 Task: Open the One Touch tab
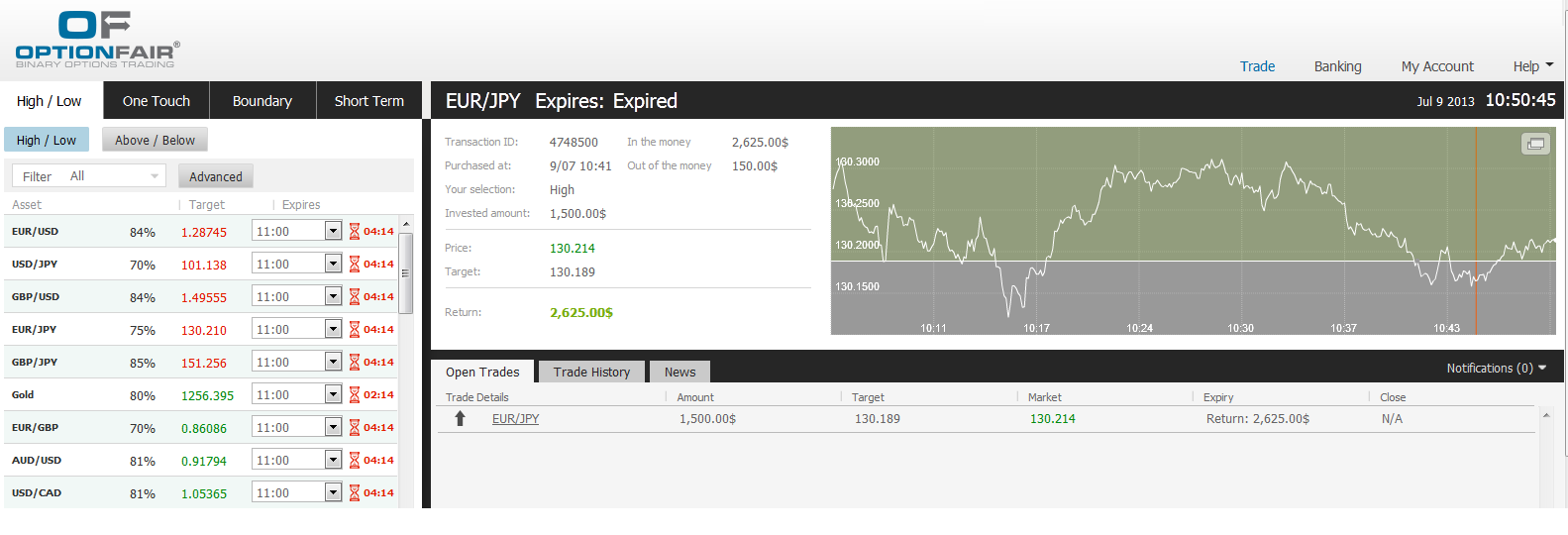[157, 101]
